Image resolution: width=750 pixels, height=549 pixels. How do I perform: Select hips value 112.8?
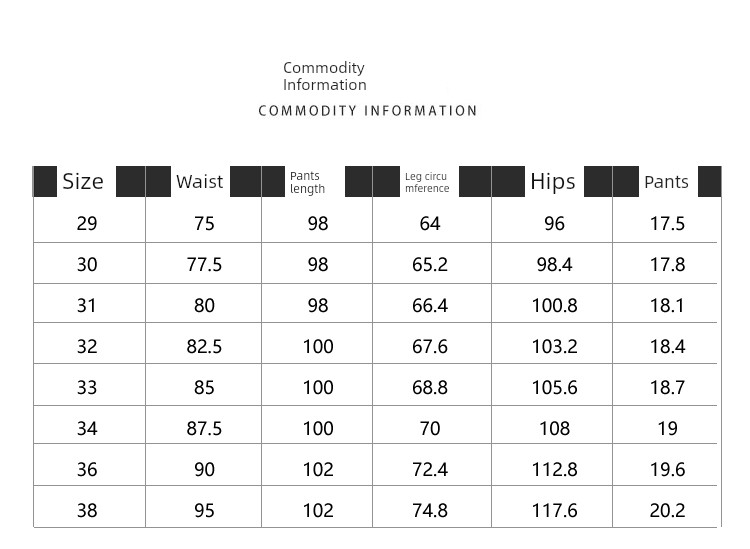point(555,470)
